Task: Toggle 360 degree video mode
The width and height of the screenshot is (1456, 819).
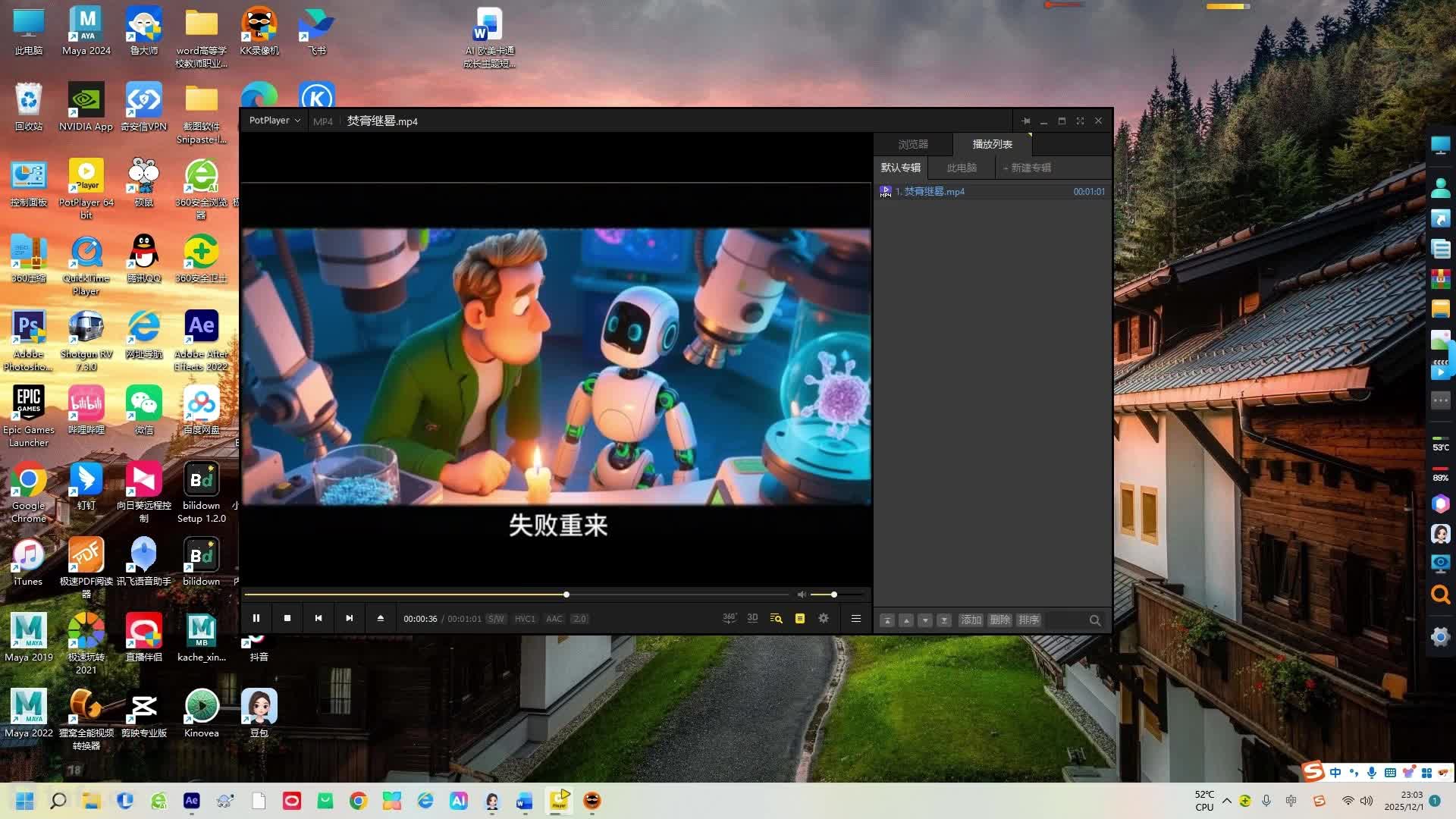Action: pos(729,618)
